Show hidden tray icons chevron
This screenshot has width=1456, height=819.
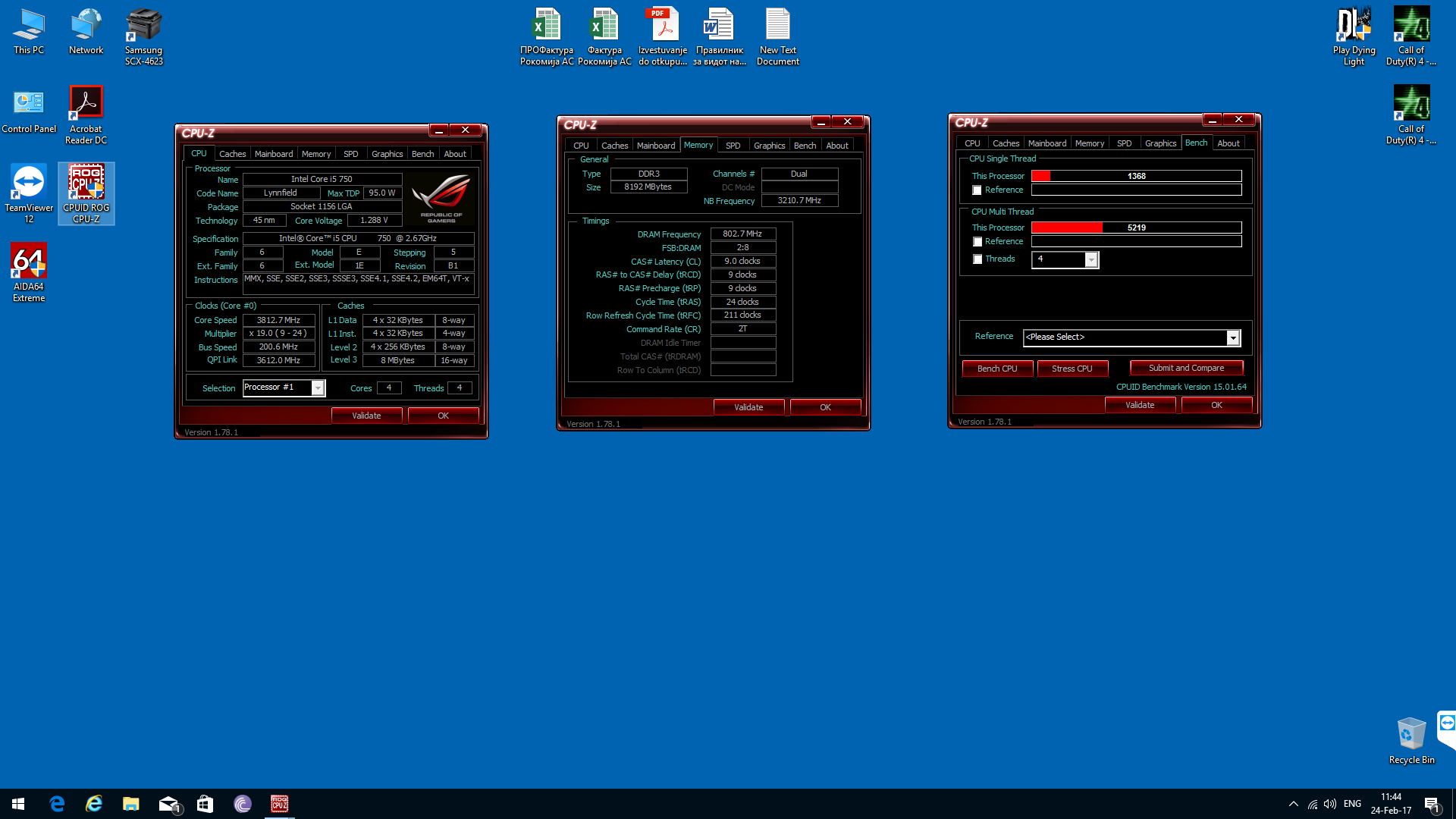click(x=1294, y=804)
